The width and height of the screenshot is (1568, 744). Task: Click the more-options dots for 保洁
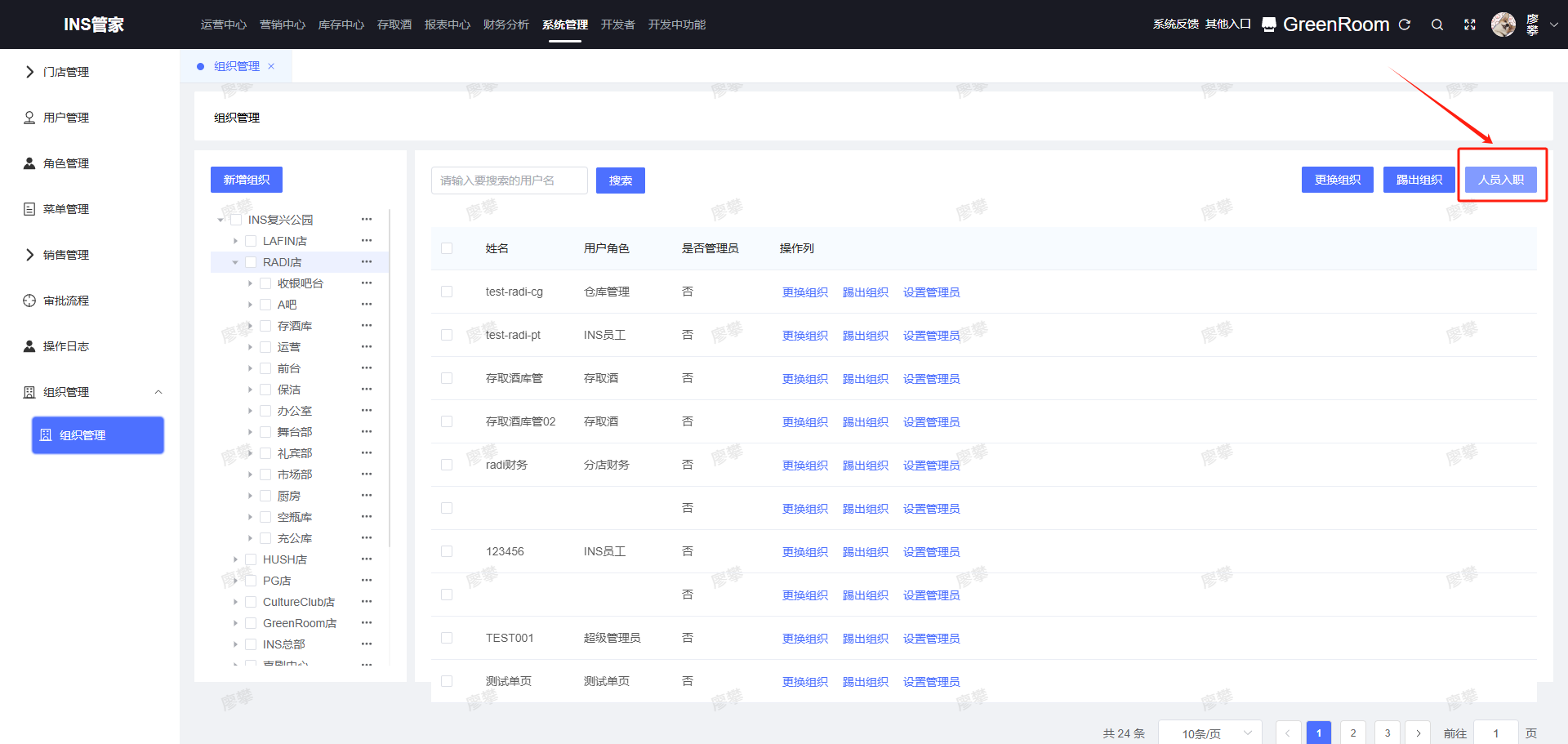click(367, 390)
